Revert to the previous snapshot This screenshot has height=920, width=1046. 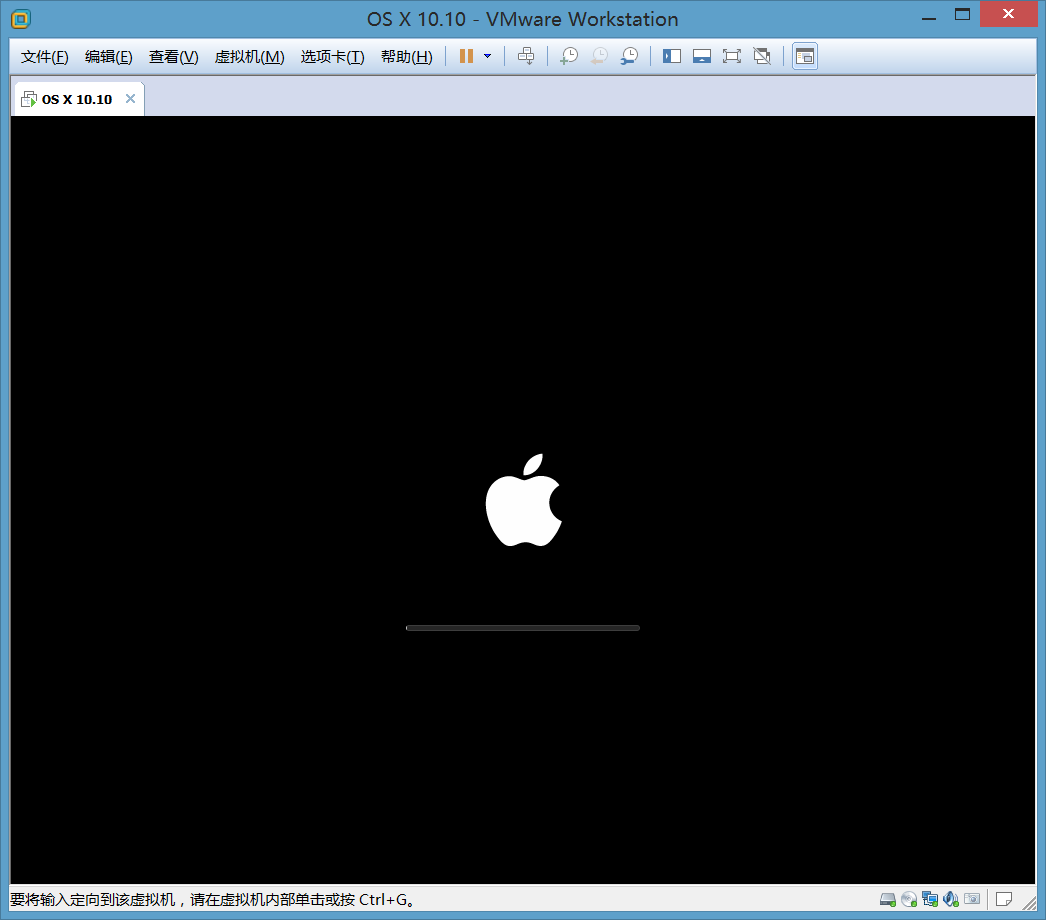pyautogui.click(x=599, y=56)
